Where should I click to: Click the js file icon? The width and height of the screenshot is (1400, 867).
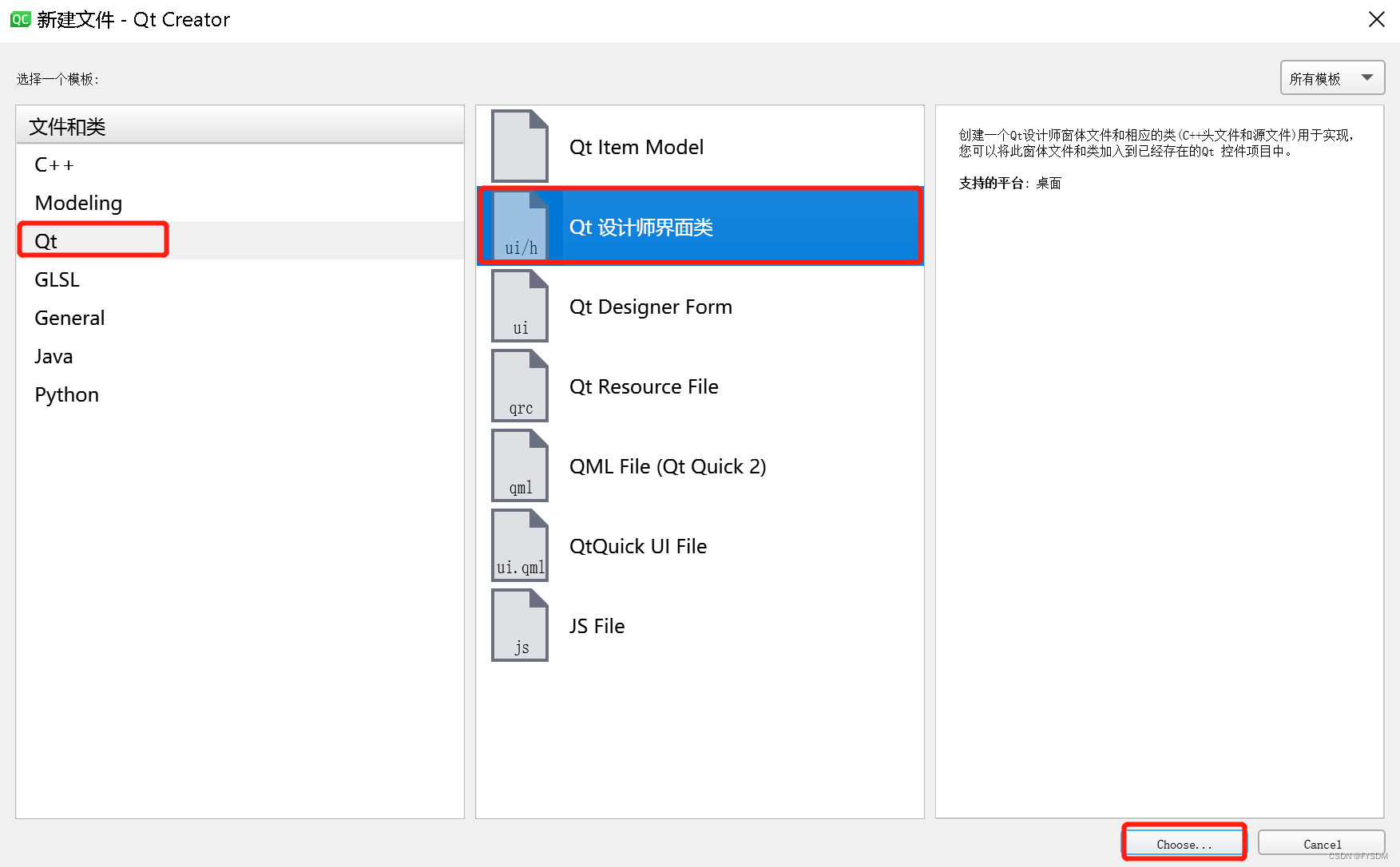click(520, 625)
